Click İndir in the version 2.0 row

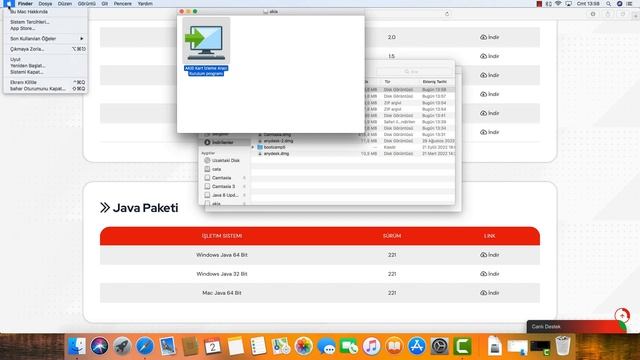(489, 37)
